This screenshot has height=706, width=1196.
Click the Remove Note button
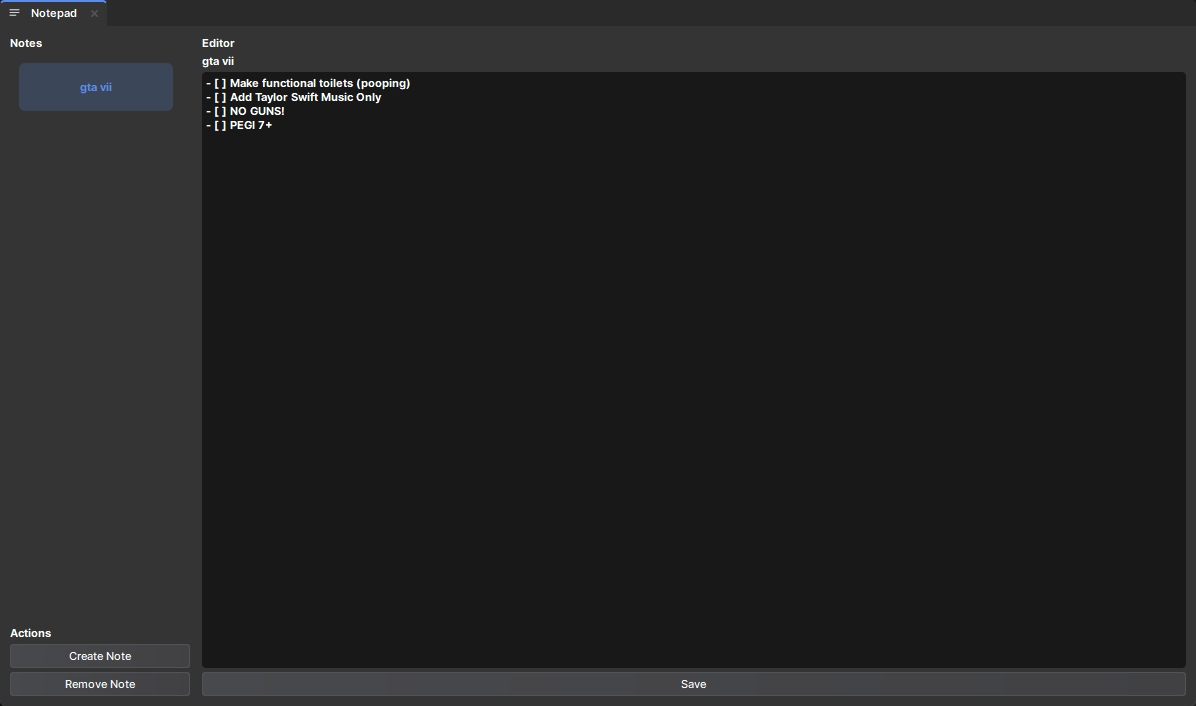pyautogui.click(x=100, y=685)
